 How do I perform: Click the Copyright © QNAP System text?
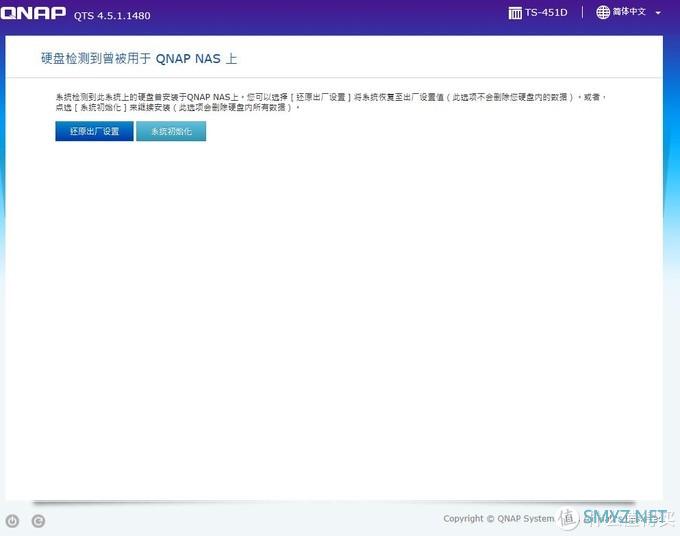click(498, 518)
